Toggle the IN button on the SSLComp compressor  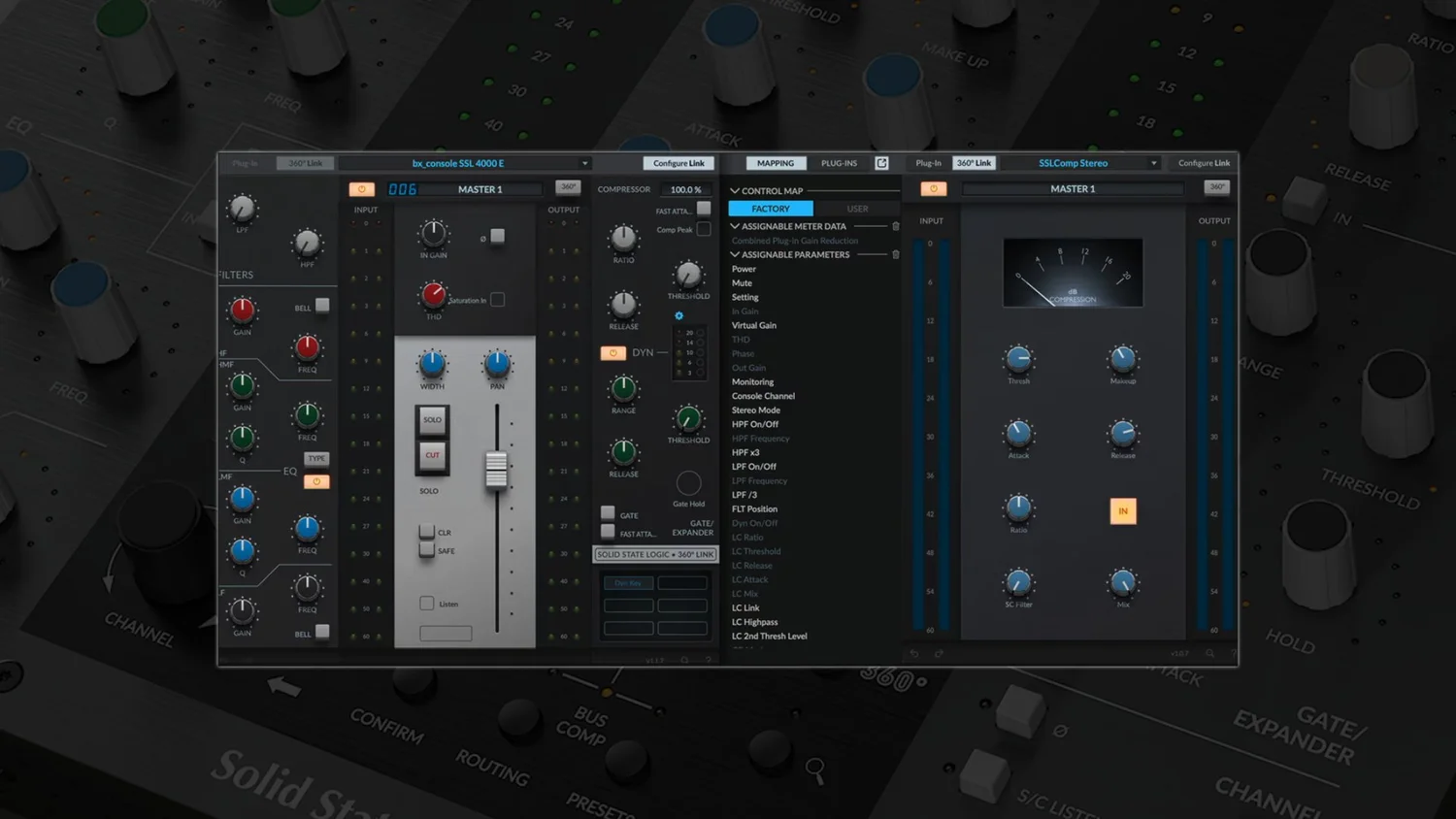(x=1123, y=510)
